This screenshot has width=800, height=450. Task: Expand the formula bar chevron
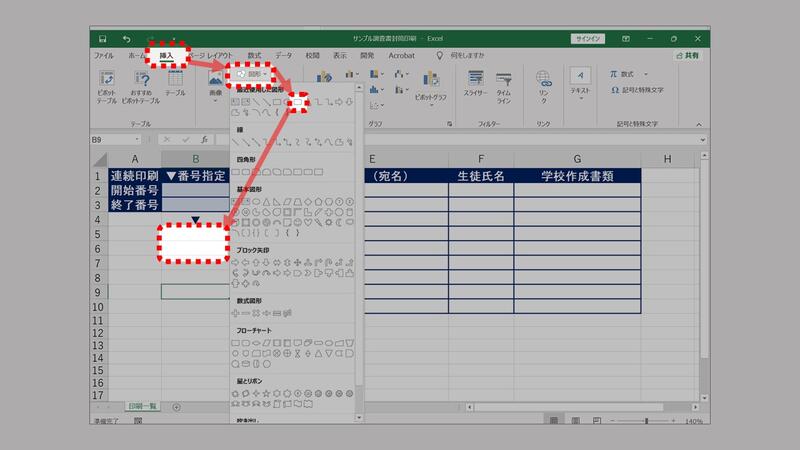tap(703, 140)
